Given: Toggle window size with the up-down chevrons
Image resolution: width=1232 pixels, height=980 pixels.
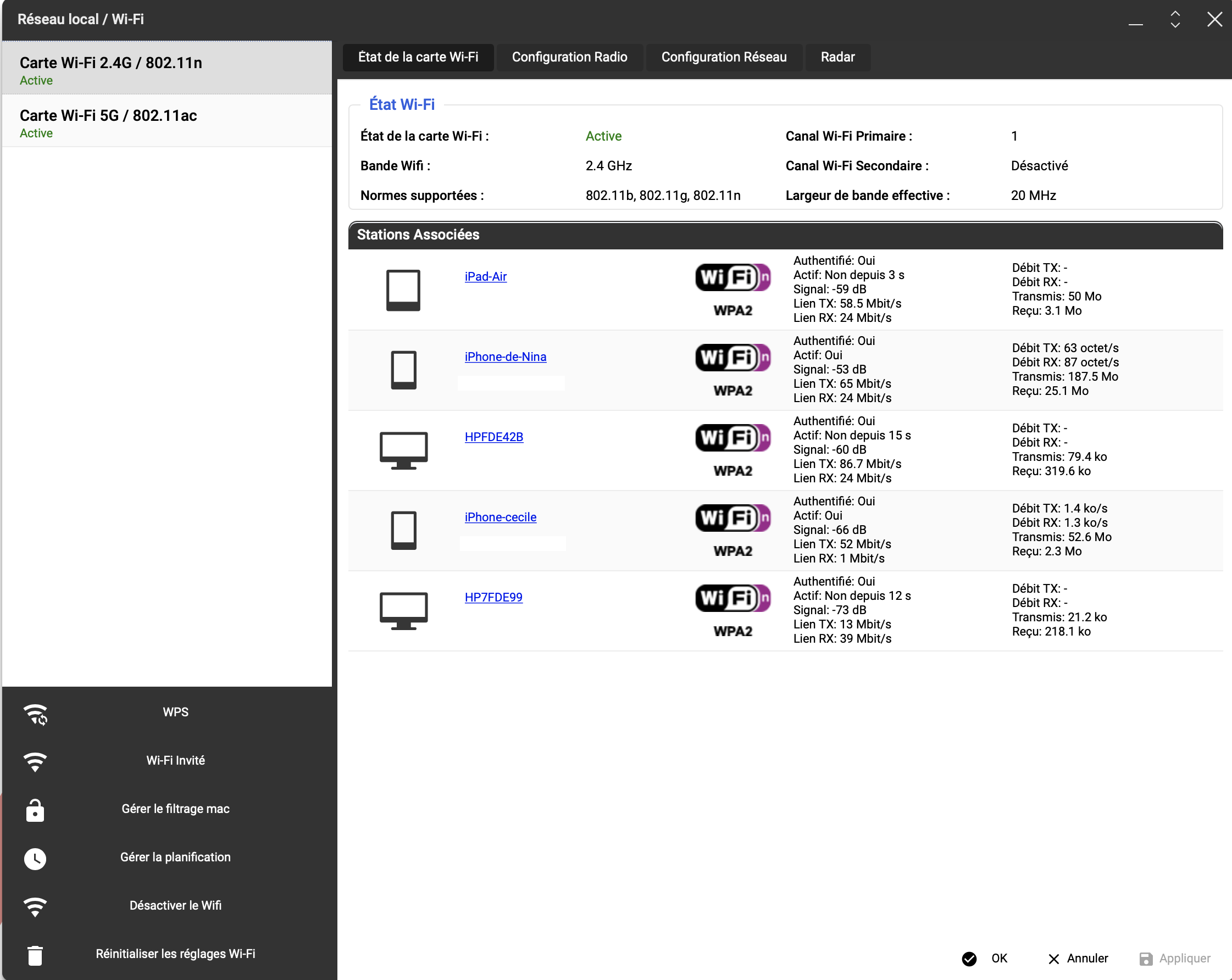Looking at the screenshot, I should point(1175,19).
